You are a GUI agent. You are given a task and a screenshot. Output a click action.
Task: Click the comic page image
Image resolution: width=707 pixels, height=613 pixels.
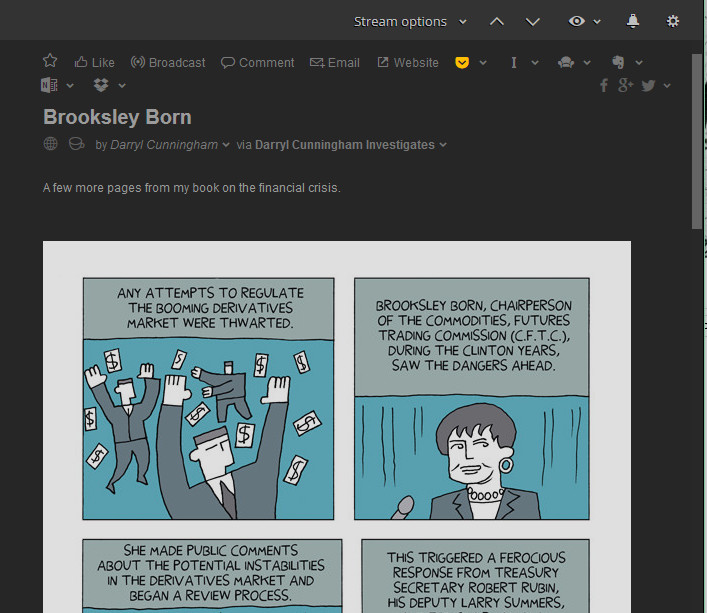point(337,426)
